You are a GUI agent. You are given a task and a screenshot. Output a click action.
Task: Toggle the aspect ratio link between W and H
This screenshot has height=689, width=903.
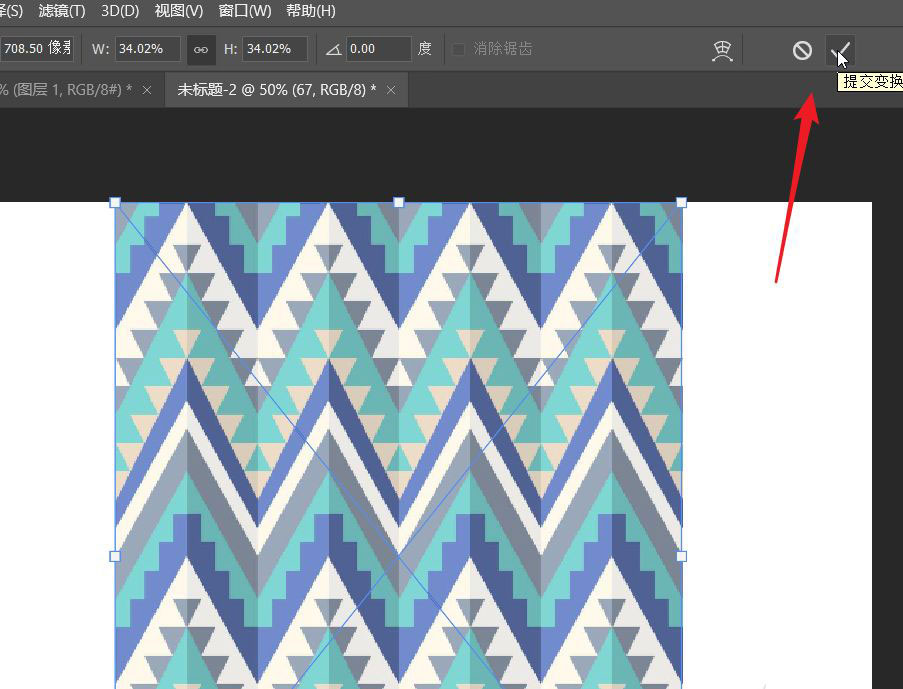[201, 50]
